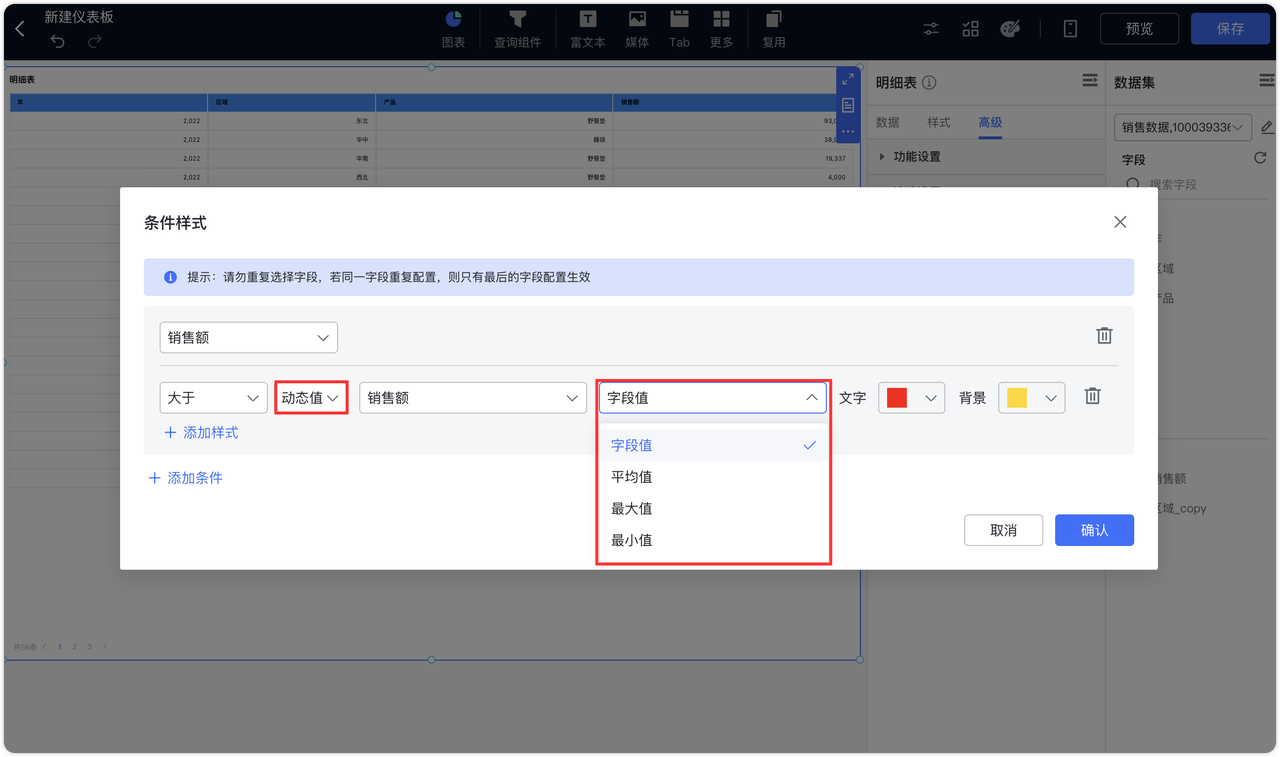Delete the style rule row
Screen dimensions: 1280x757
[x=1092, y=397]
